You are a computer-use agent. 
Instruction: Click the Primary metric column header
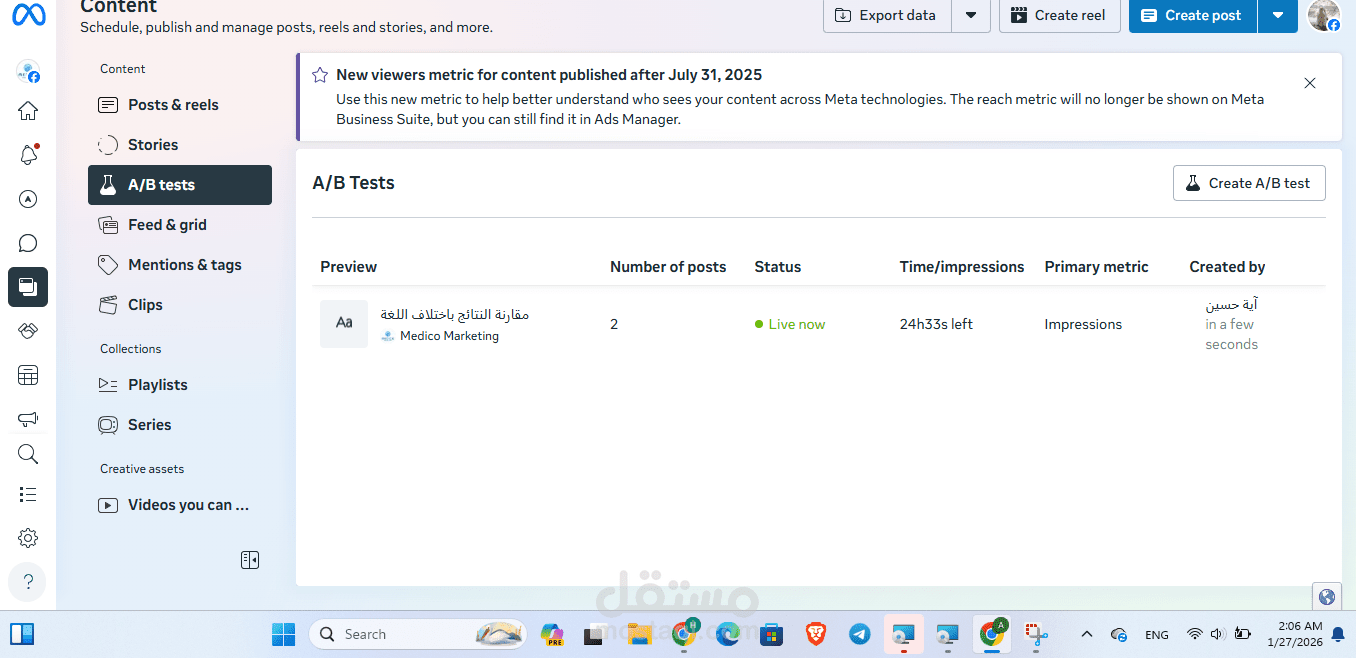[x=1096, y=267]
